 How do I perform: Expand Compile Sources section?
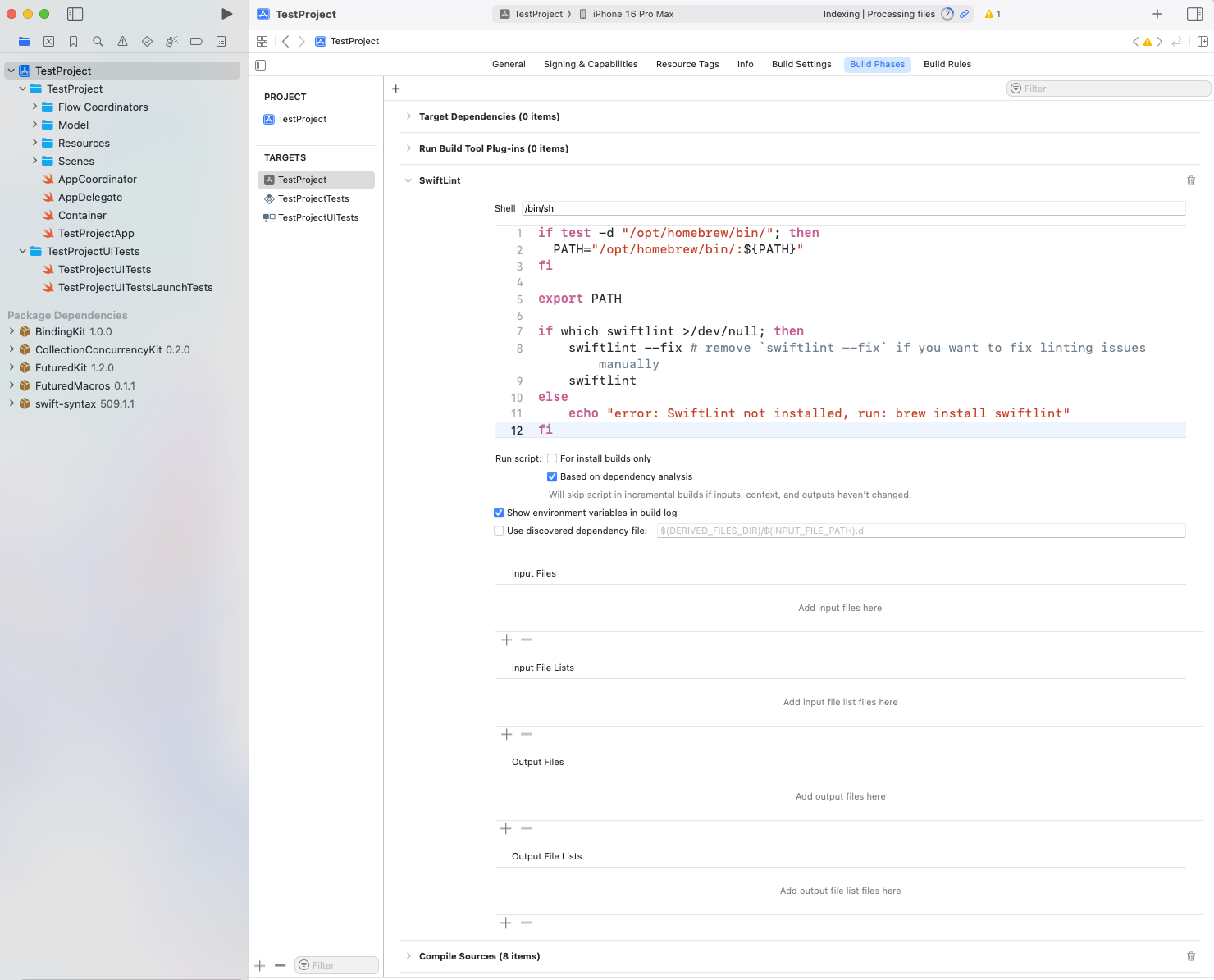(408, 956)
